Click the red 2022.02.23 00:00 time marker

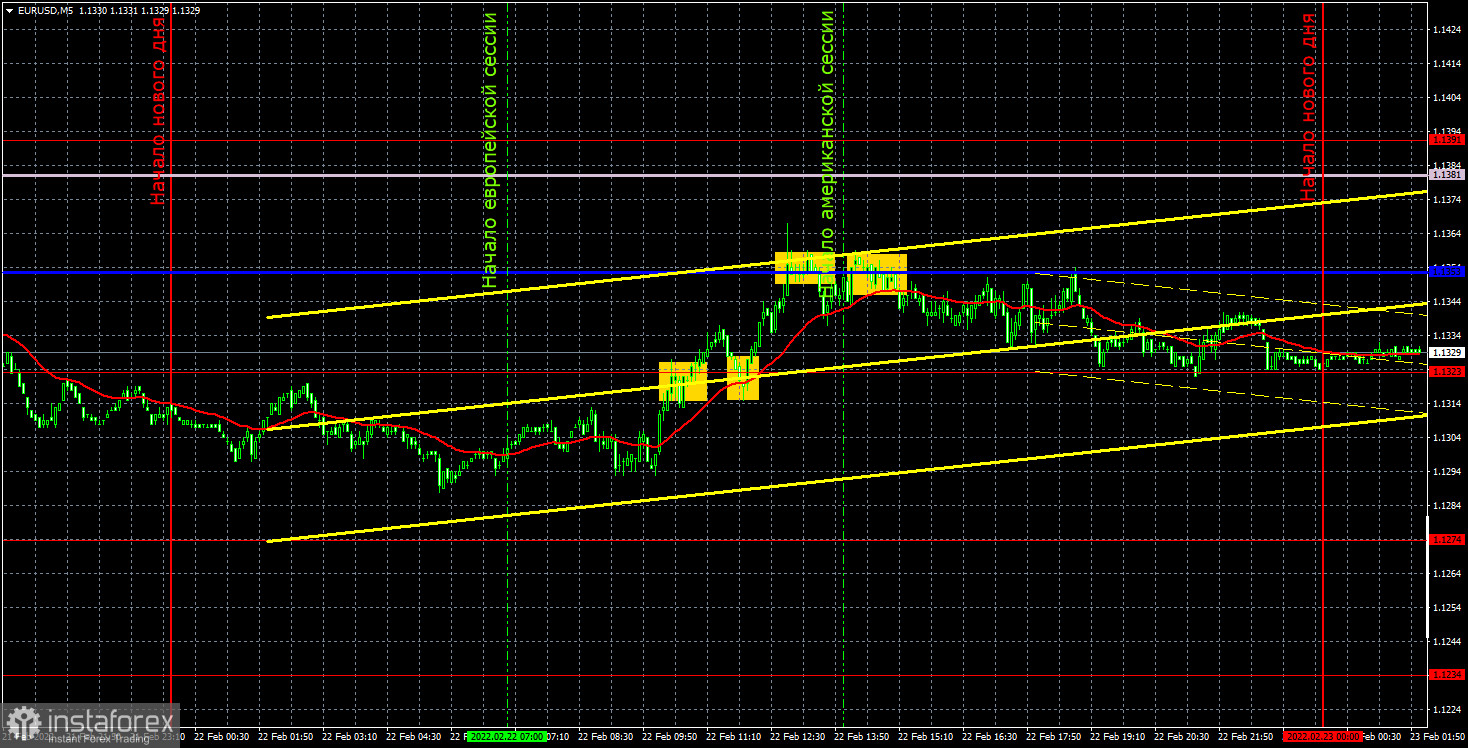coord(1322,736)
